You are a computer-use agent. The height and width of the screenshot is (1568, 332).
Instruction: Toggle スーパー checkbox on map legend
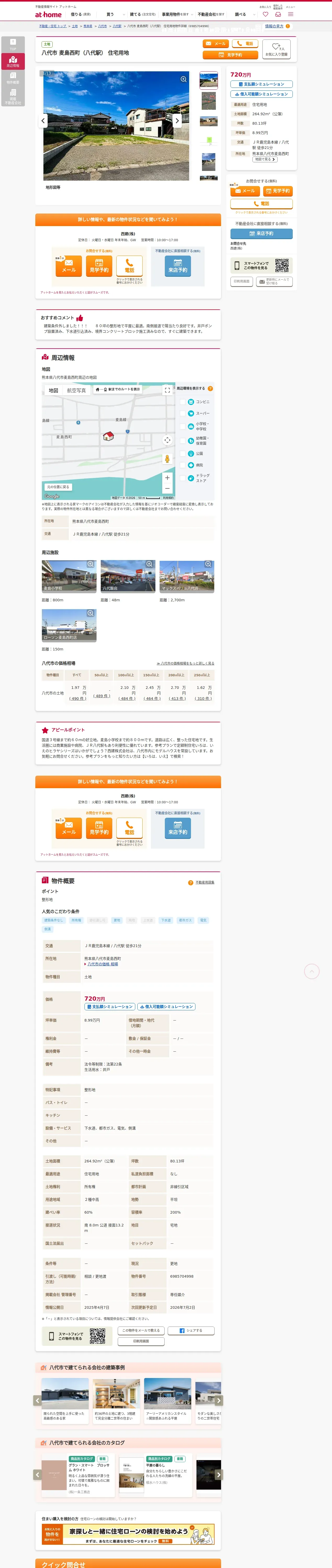(183, 413)
